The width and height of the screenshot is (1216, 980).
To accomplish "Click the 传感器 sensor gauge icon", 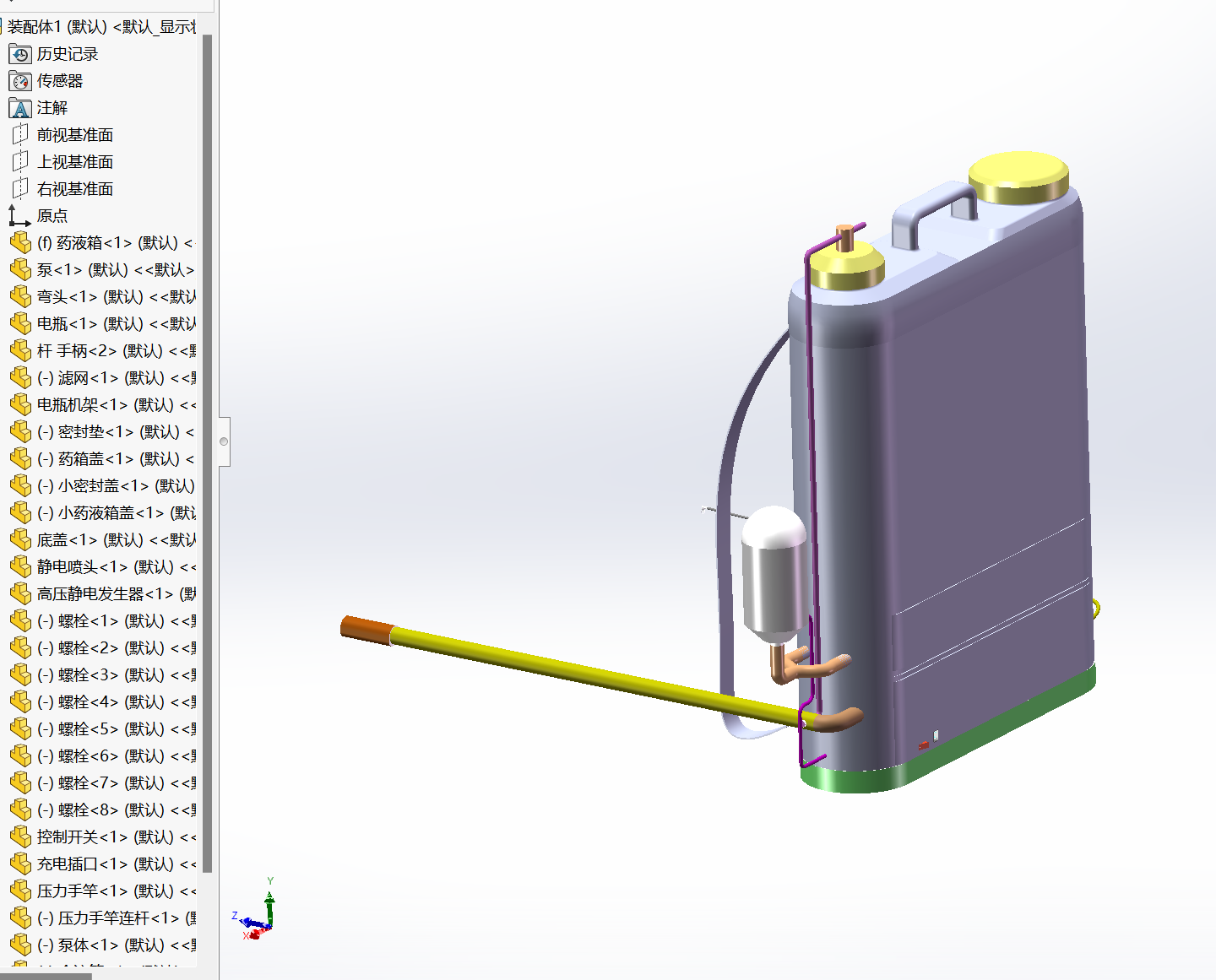I will click(20, 81).
